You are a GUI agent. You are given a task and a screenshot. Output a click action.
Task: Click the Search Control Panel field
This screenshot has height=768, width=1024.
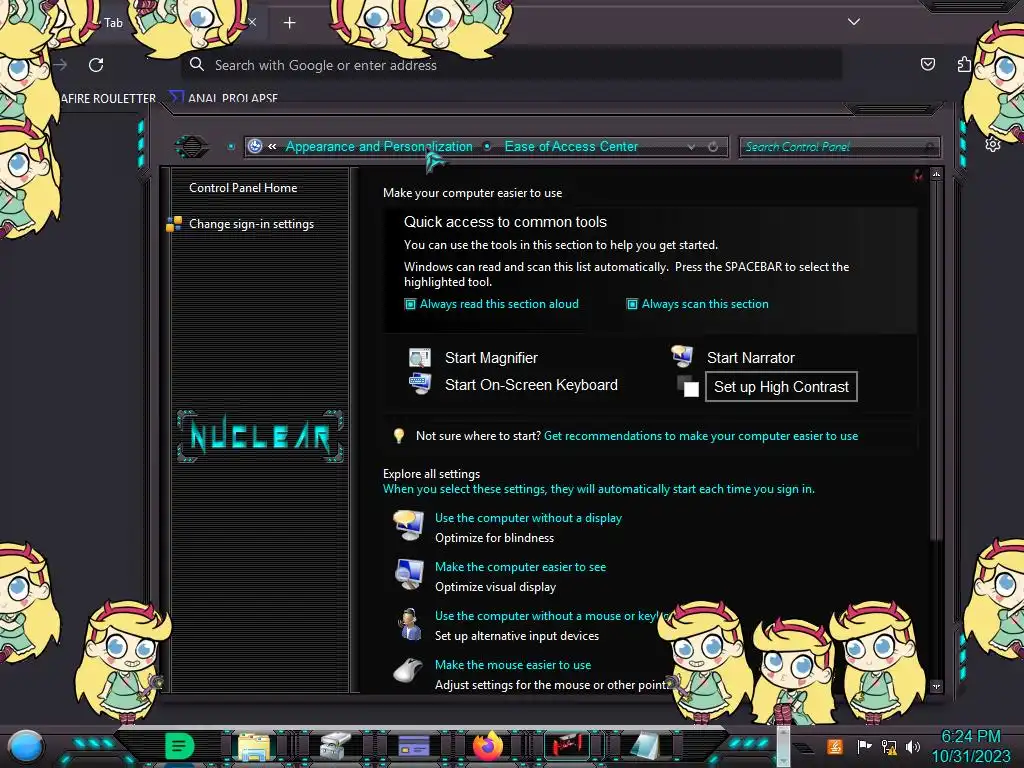pyautogui.click(x=839, y=147)
